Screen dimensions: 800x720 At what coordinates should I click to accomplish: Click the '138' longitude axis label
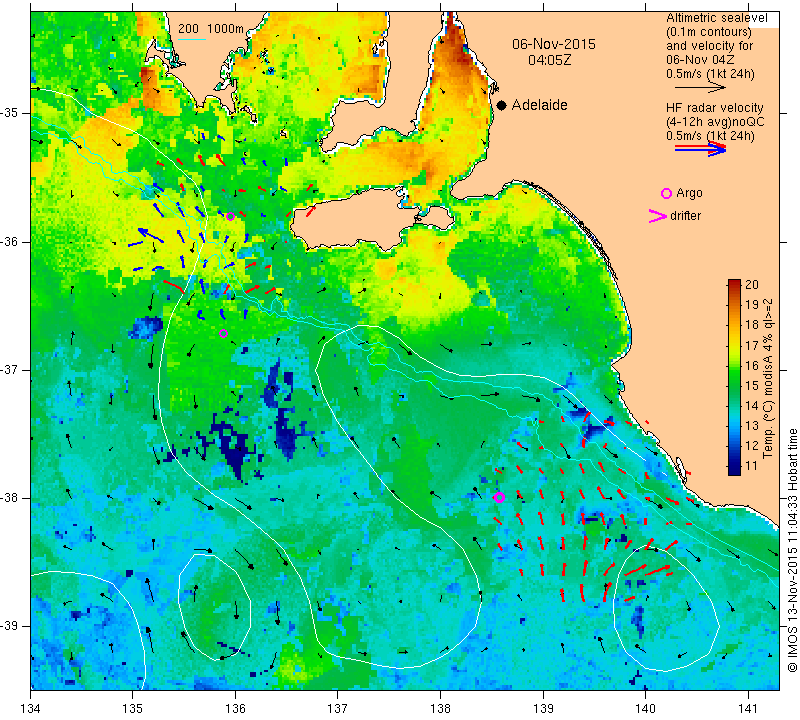click(x=440, y=709)
